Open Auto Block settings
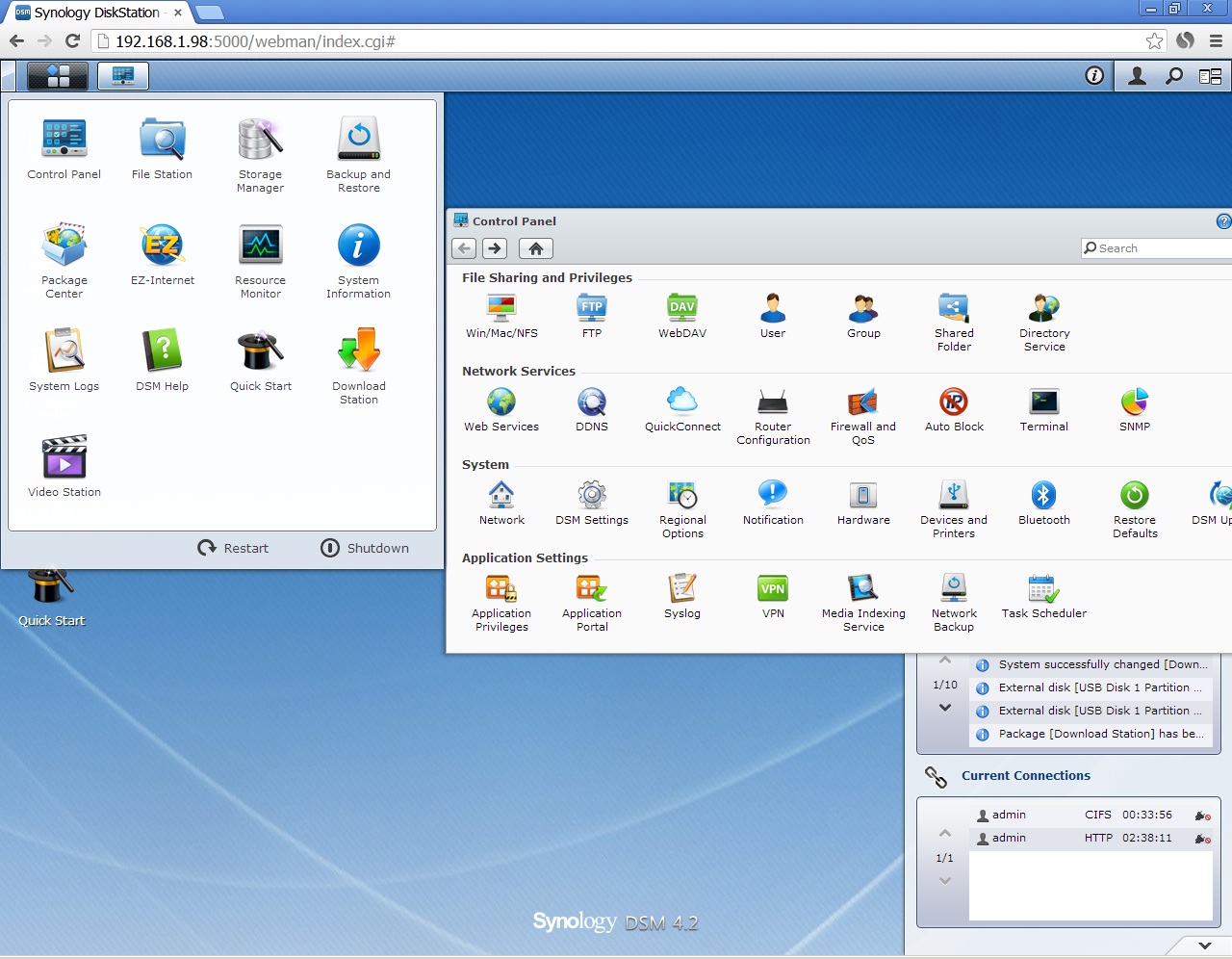Screen dimensions: 1232x959 pyautogui.click(x=954, y=410)
